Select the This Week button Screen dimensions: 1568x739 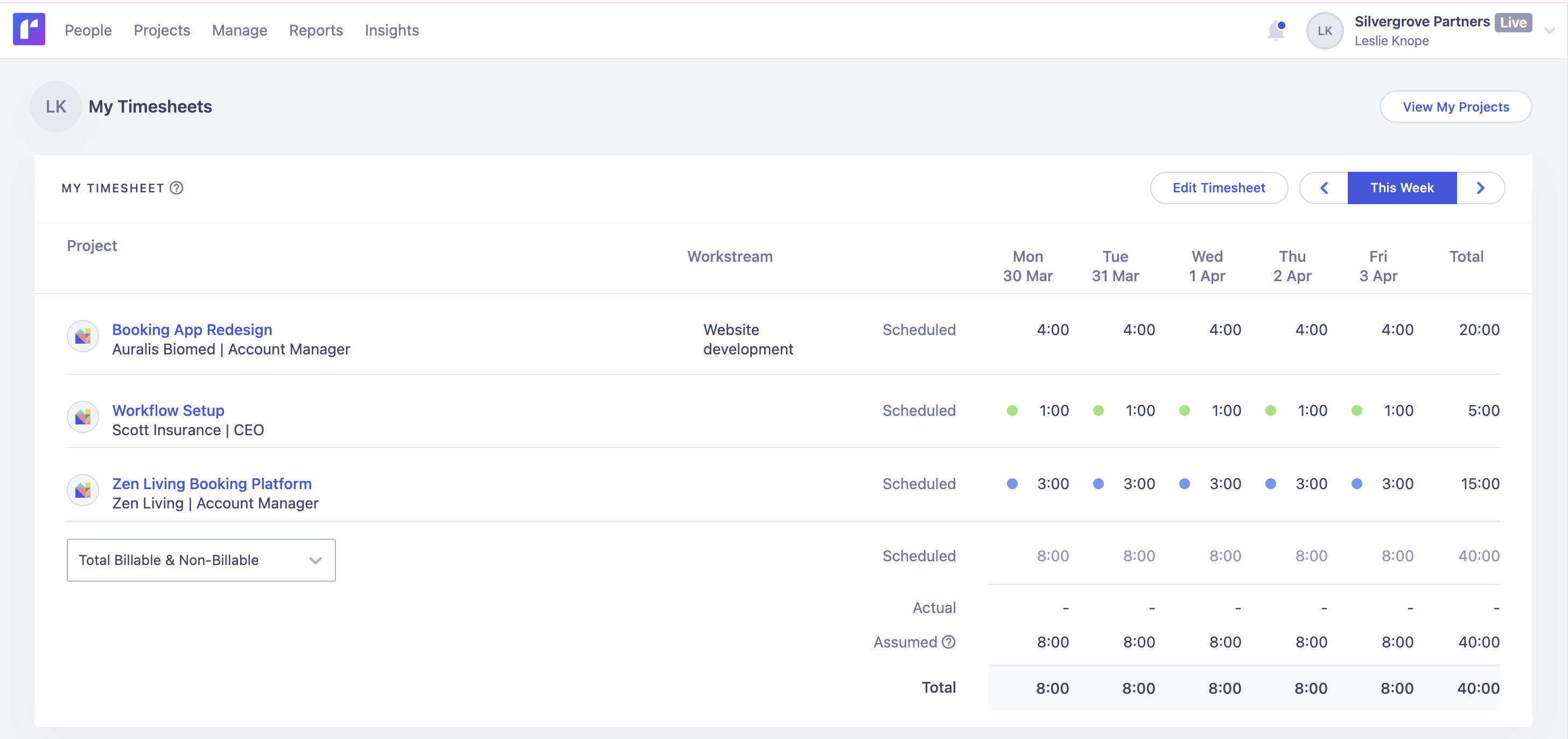point(1401,188)
